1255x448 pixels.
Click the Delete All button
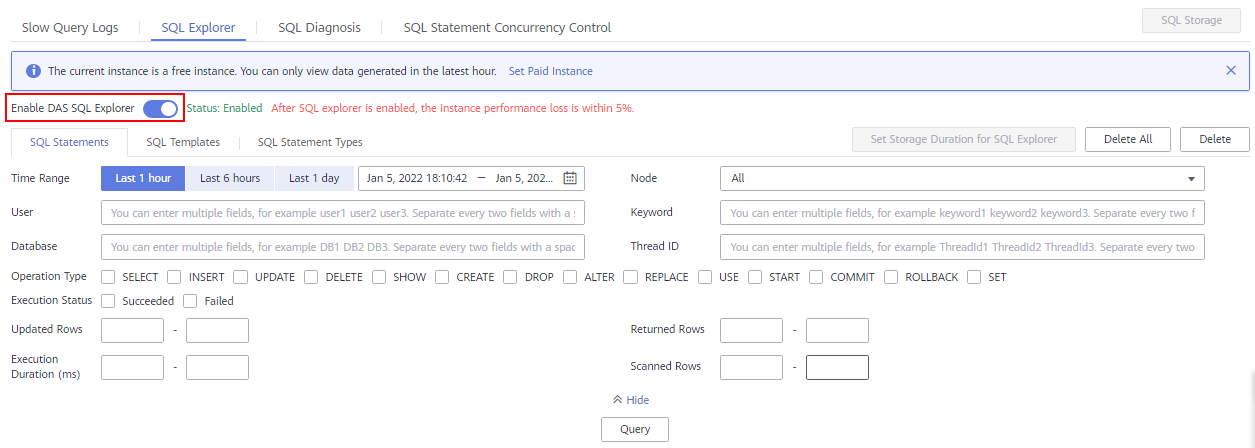click(x=1128, y=139)
